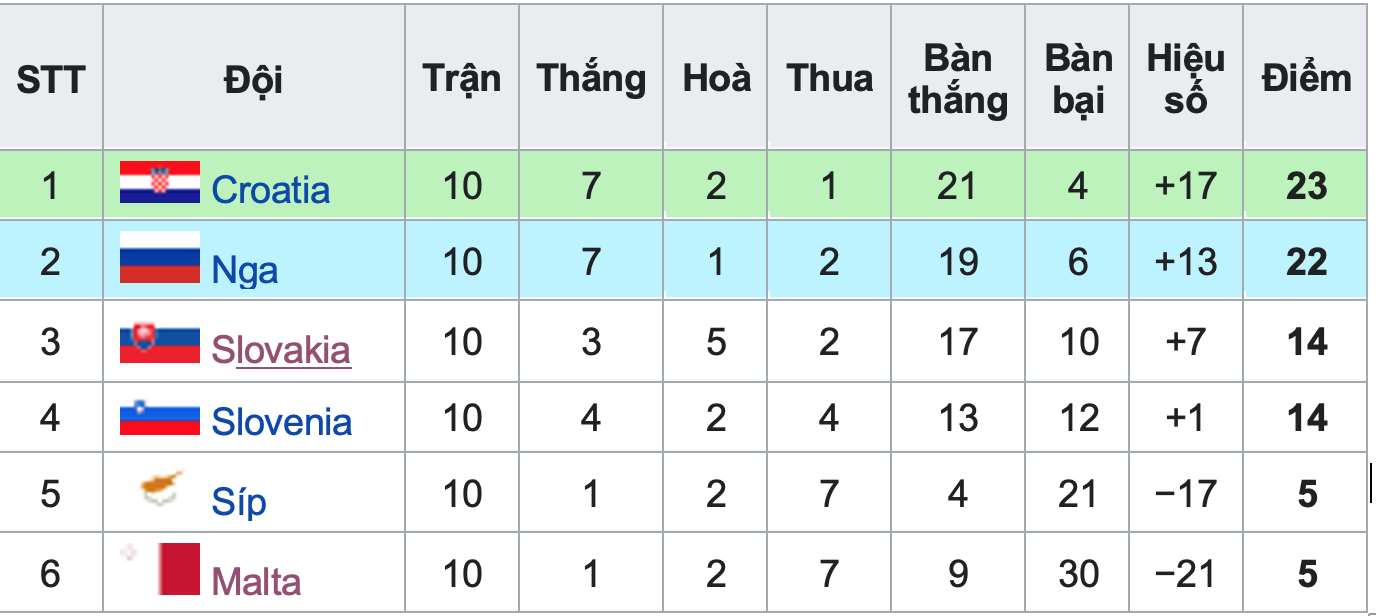
Task: Click the Bàn thắng column header
Action: point(958,78)
